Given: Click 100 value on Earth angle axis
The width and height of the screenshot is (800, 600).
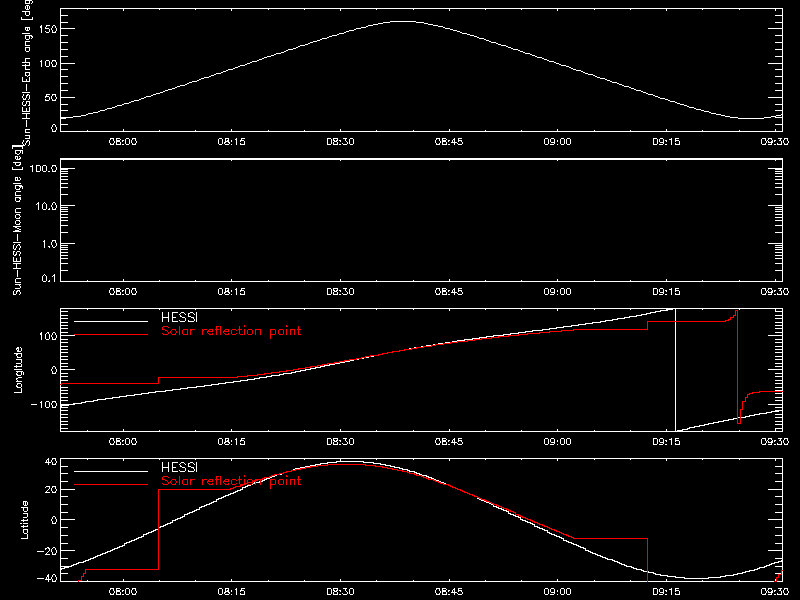Looking at the screenshot, I should tap(48, 63).
